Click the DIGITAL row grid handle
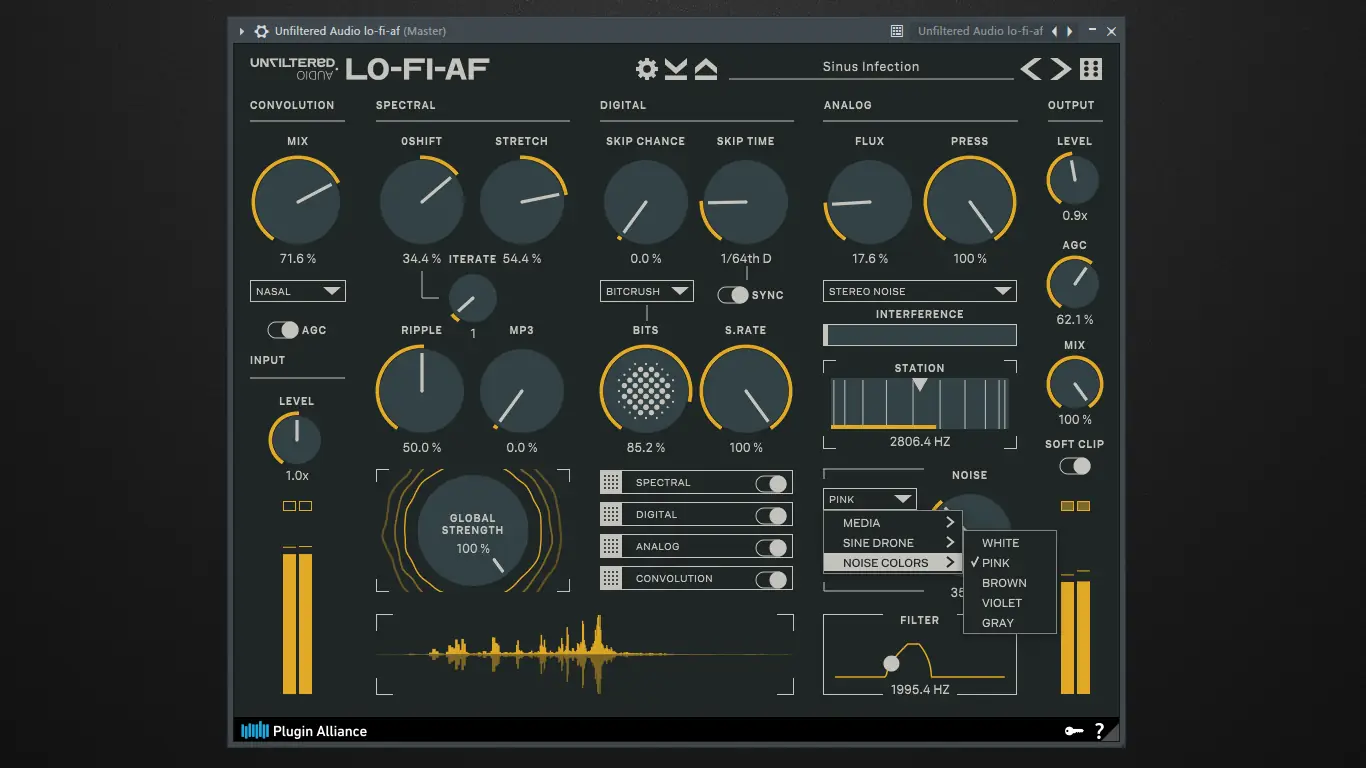Screen dimensions: 1366x768 pyautogui.click(x=611, y=514)
